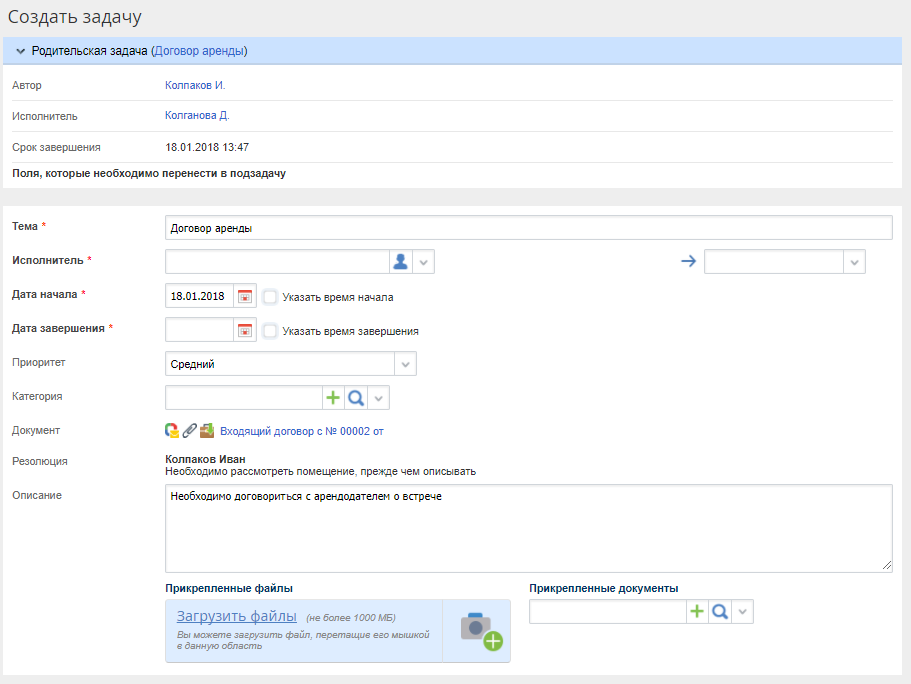This screenshot has width=911, height=684.
Task: Open calendar for Дата завершения
Action: tap(244, 331)
